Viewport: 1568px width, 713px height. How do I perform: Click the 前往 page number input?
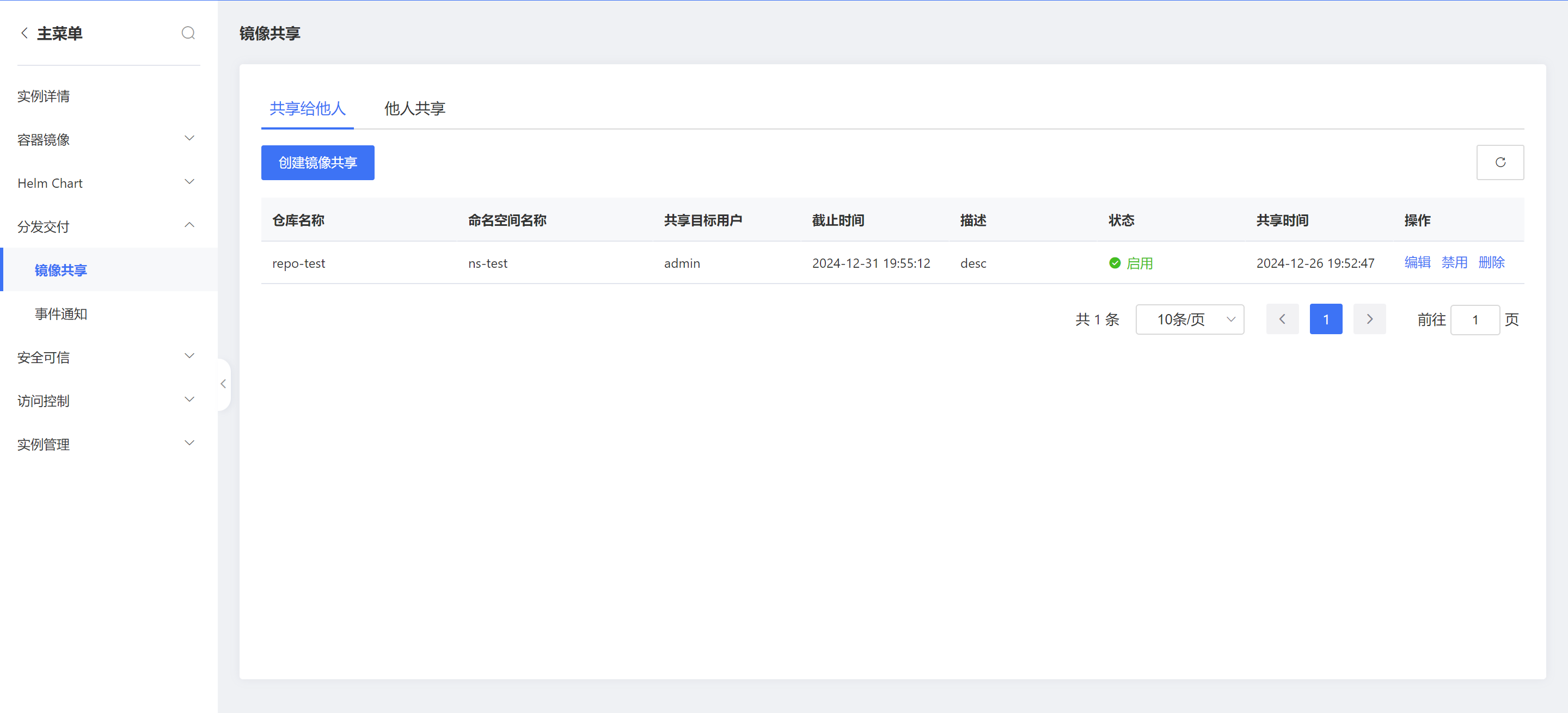click(x=1475, y=319)
